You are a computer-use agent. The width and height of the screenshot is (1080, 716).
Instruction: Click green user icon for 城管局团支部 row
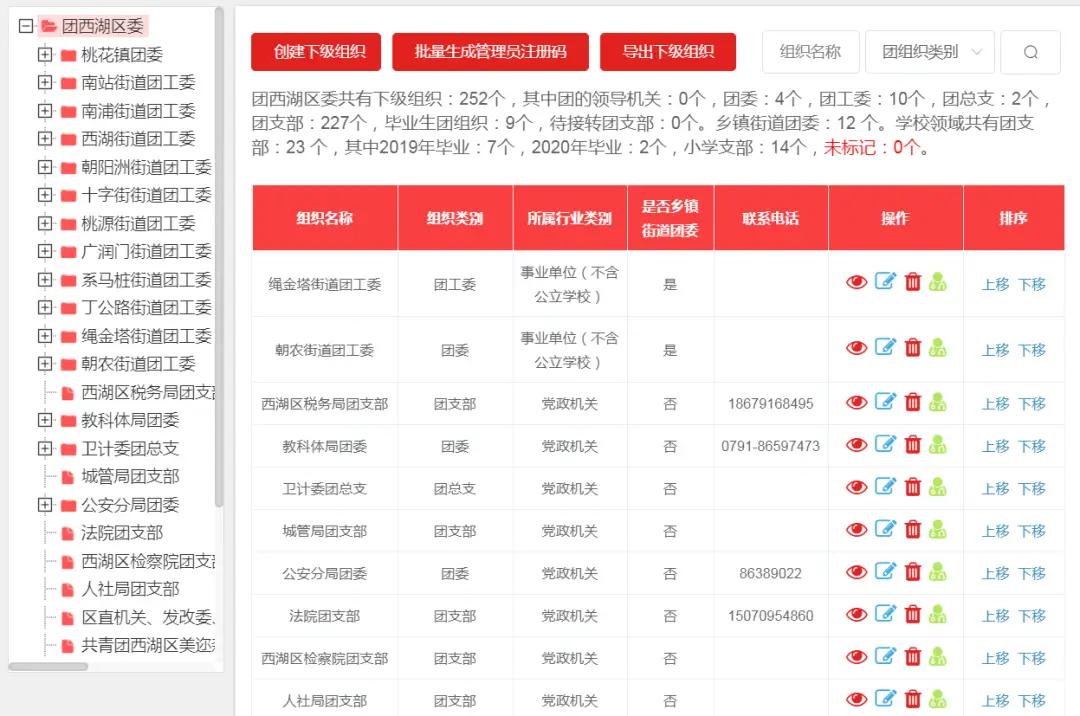(x=937, y=530)
